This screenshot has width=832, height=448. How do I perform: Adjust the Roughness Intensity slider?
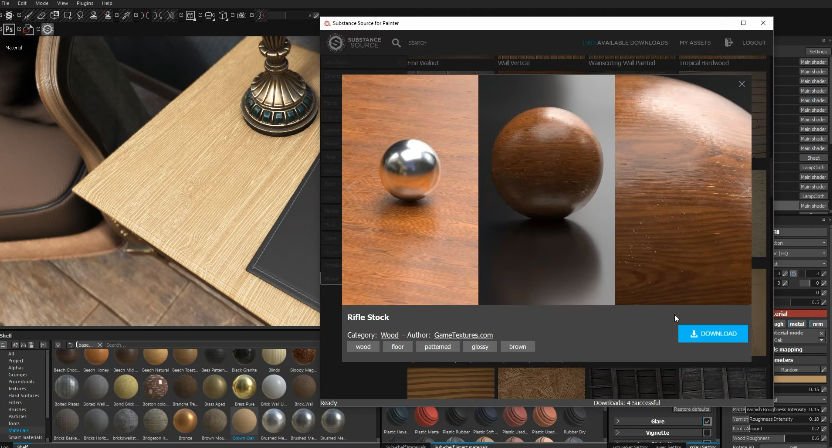(776, 419)
